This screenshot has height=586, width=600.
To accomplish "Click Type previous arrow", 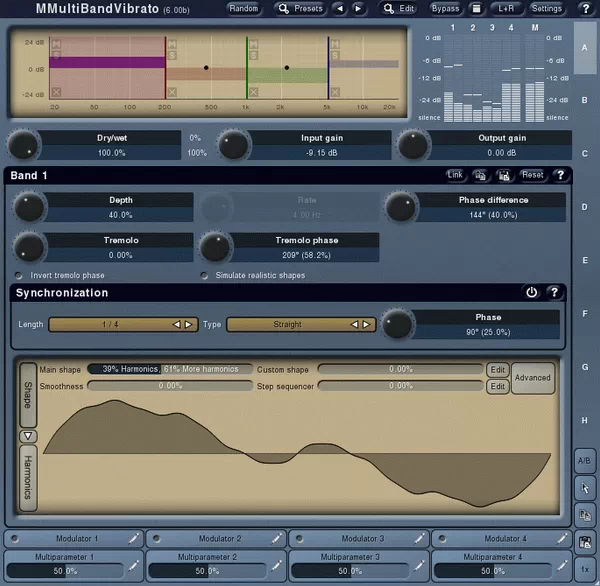I will click(x=355, y=325).
